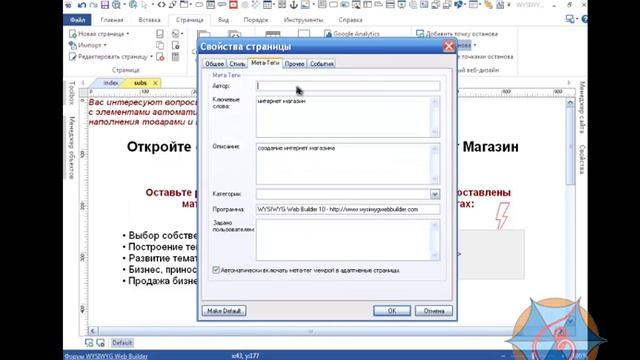640x360 pixels.
Task: Click the Default breakpoint button at the bottom
Action: point(122,343)
